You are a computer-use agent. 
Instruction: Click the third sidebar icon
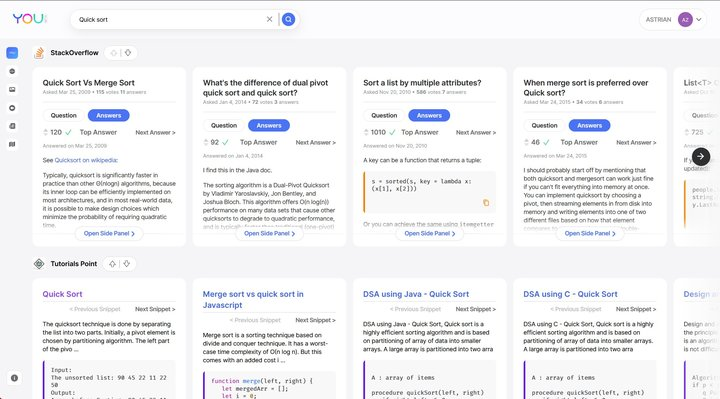click(x=12, y=90)
